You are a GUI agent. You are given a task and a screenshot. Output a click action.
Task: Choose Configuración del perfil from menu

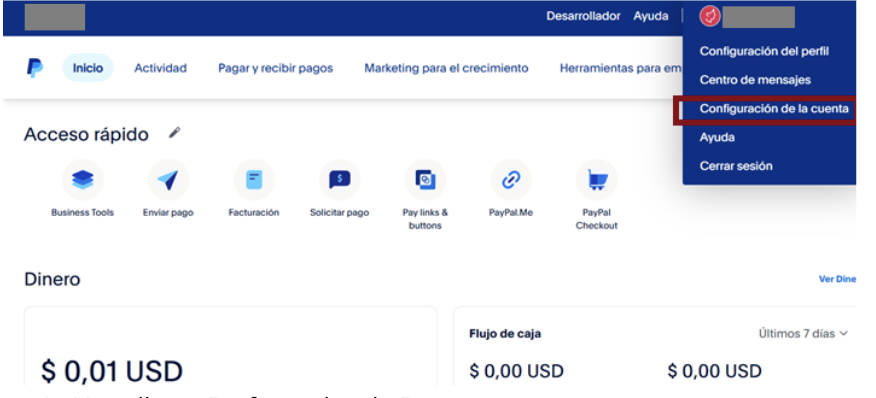764,51
